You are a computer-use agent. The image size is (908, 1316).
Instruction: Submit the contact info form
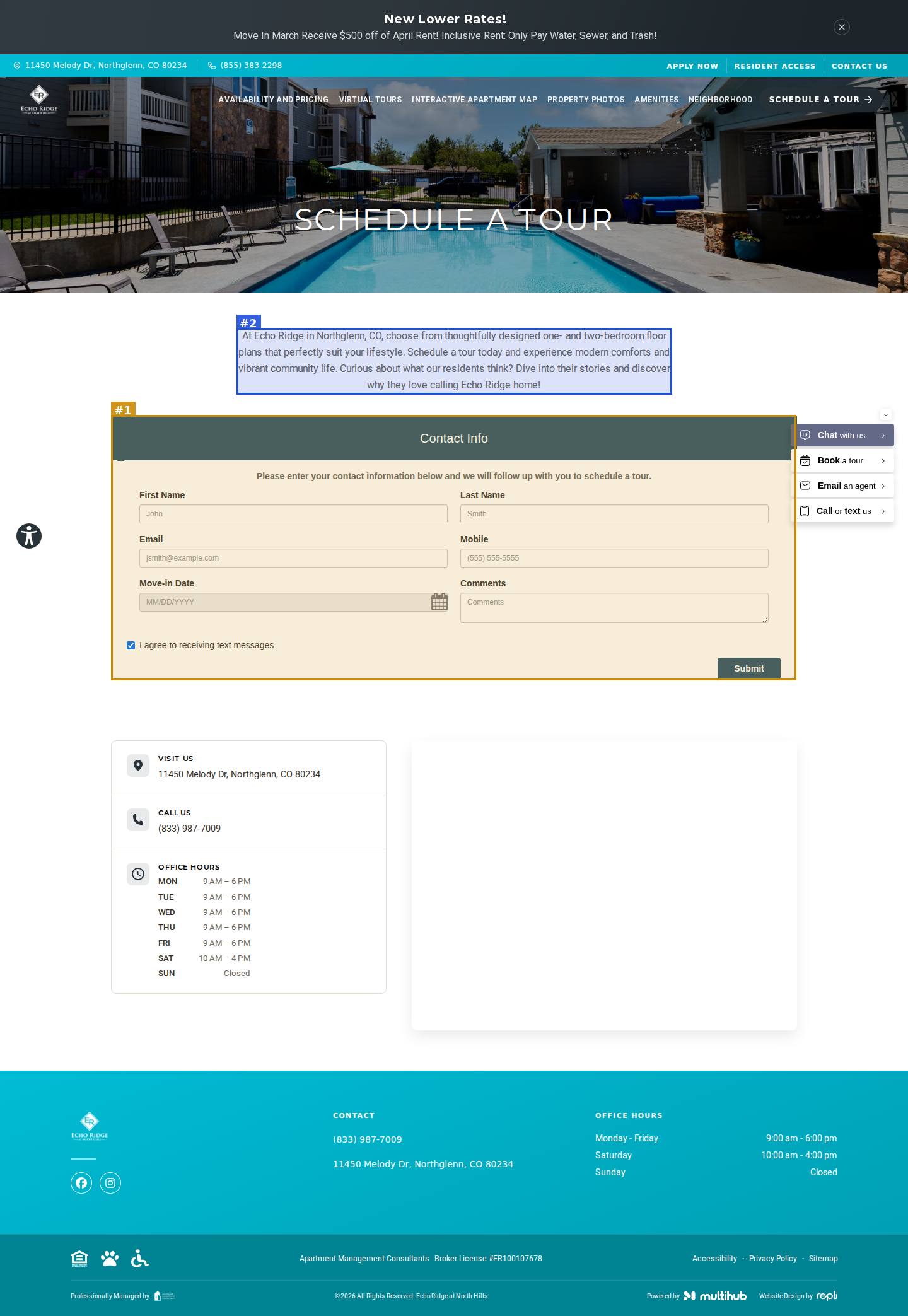(x=749, y=668)
